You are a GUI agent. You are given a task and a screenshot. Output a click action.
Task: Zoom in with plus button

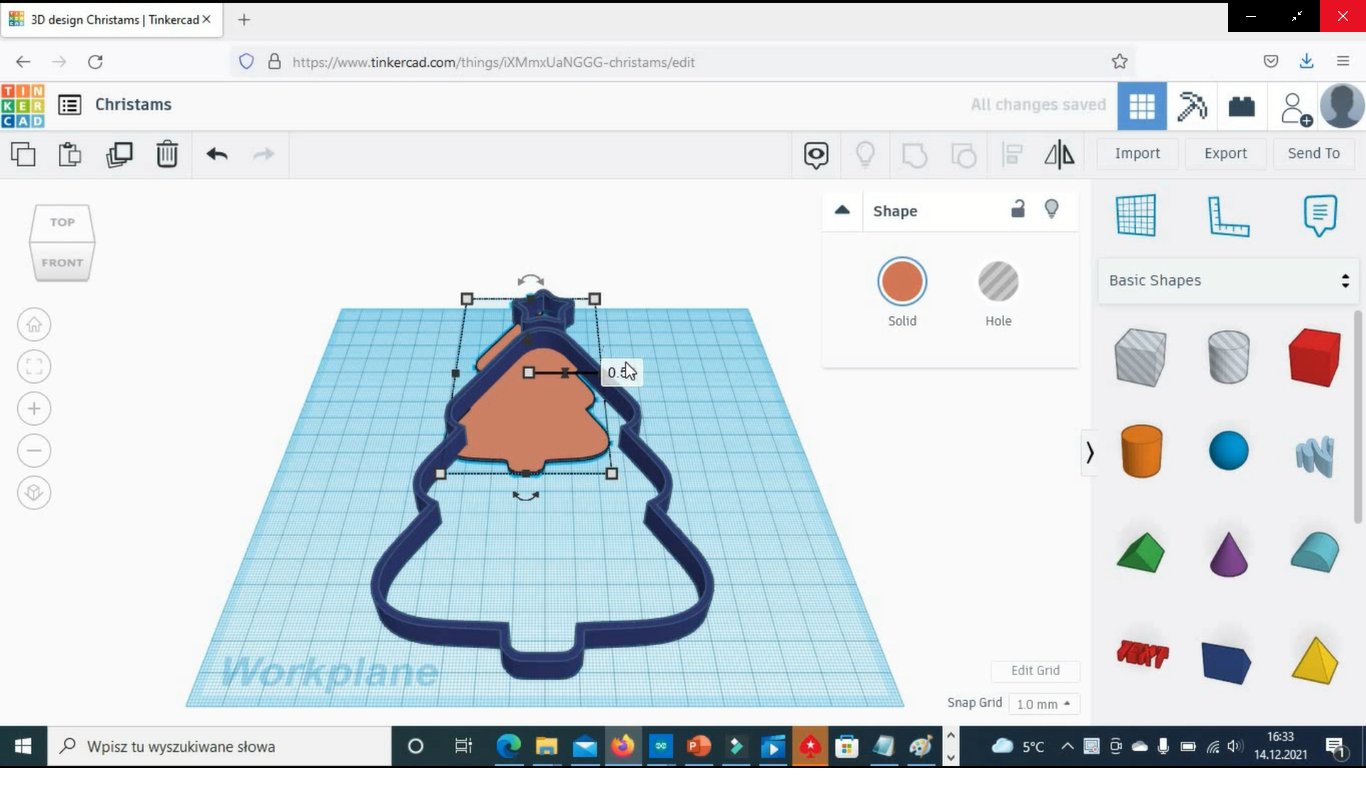pos(34,409)
